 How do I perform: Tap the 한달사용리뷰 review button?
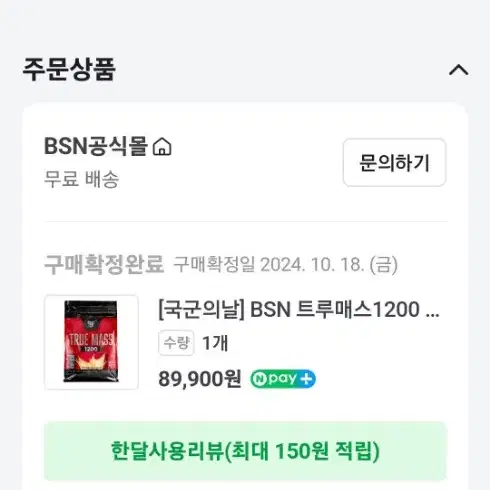[x=245, y=451]
